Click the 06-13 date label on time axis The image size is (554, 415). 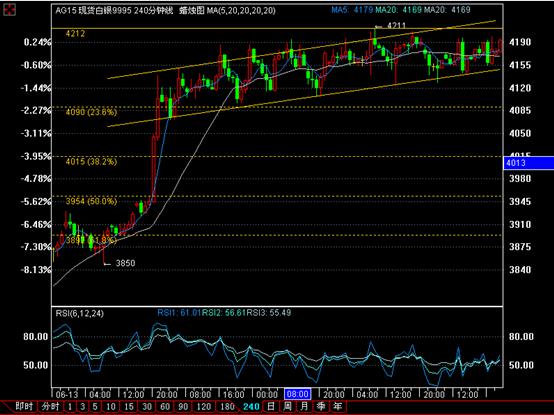tap(67, 394)
